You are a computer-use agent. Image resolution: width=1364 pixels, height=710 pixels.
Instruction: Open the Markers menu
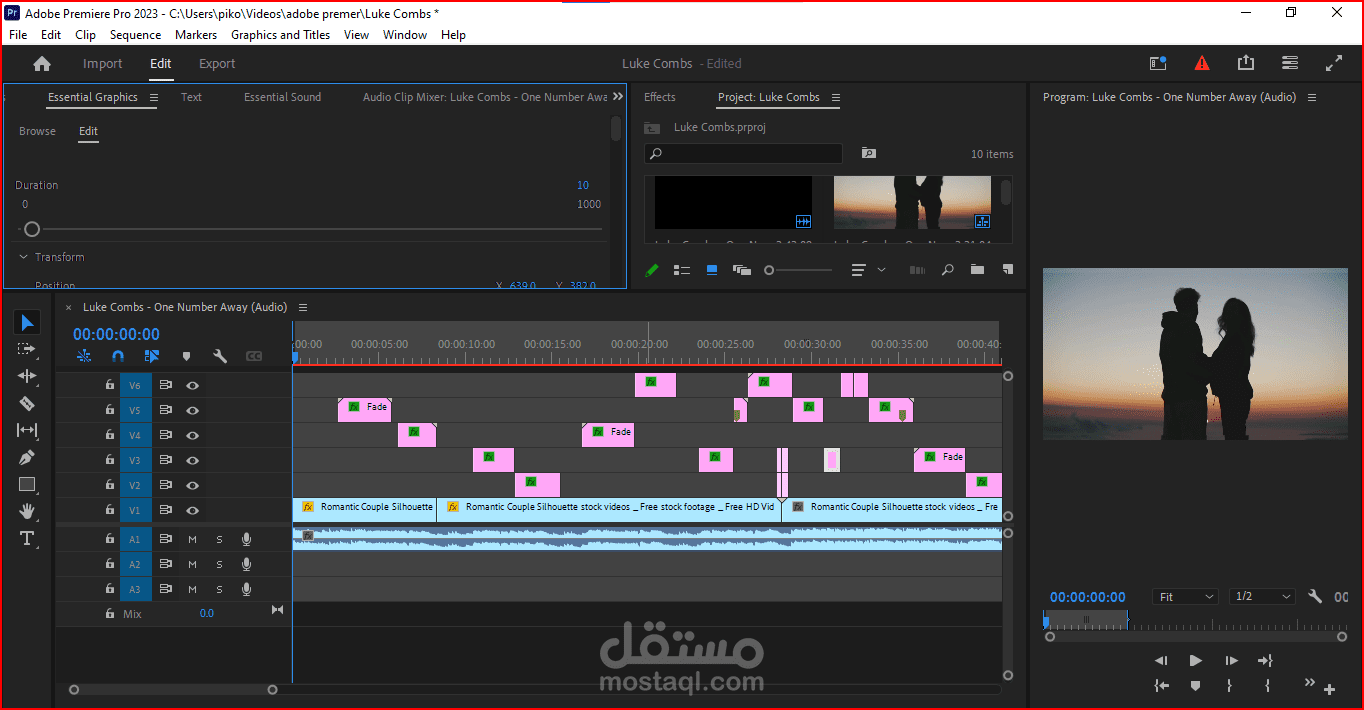196,34
